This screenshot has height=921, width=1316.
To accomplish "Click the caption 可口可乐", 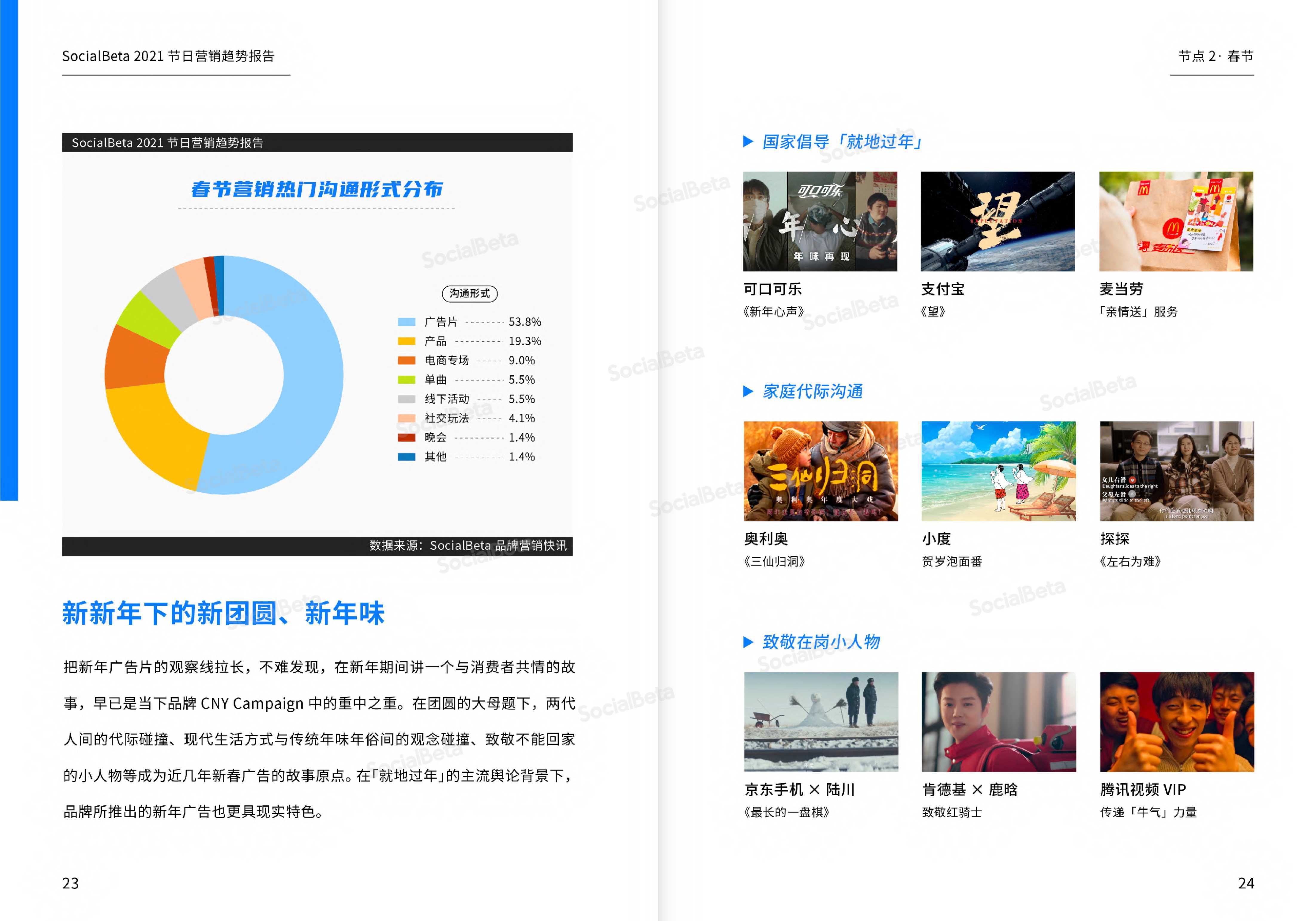I will point(773,289).
